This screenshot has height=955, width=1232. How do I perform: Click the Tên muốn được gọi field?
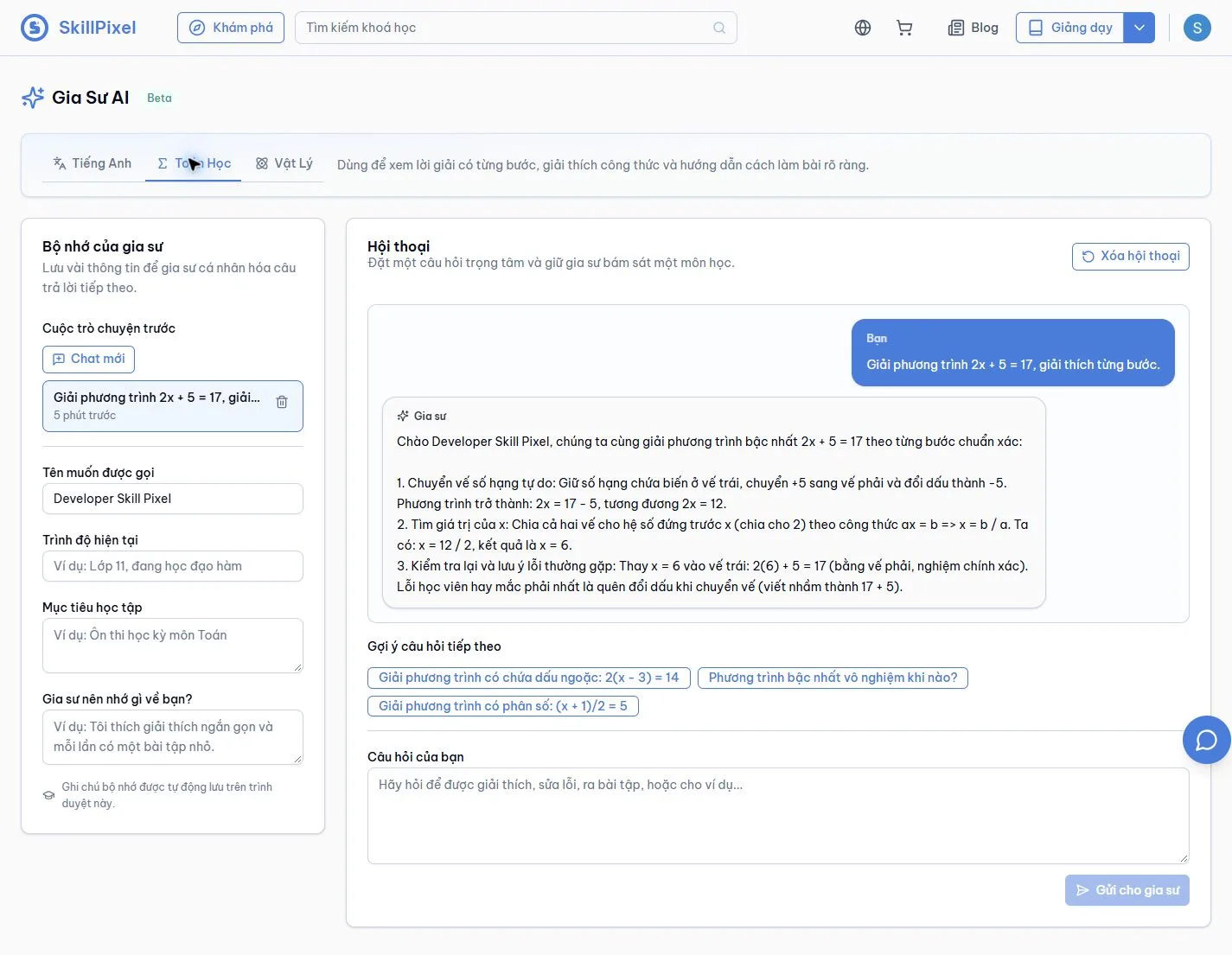click(173, 499)
